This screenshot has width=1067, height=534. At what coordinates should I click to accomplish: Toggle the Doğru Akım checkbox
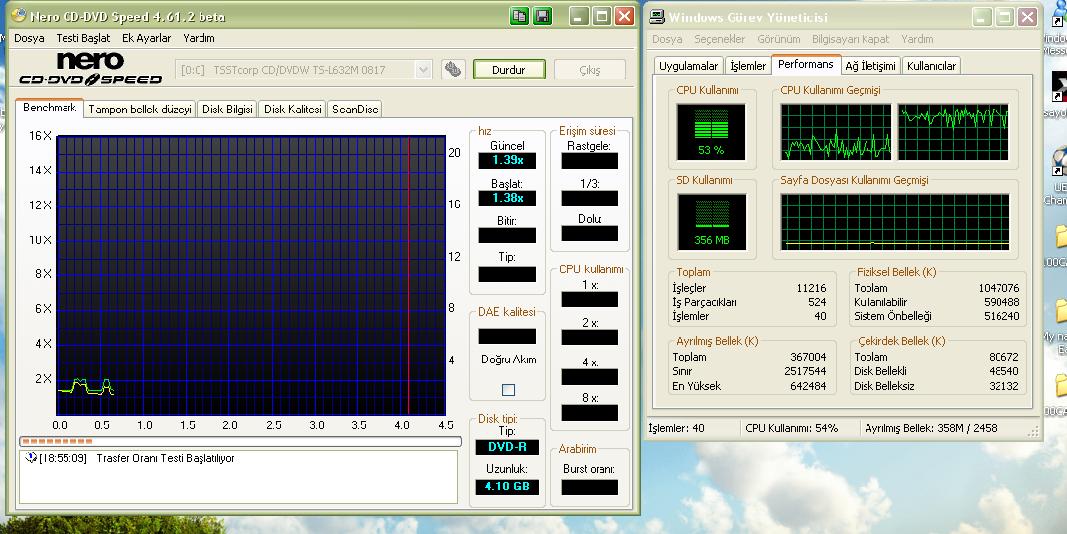click(x=508, y=390)
